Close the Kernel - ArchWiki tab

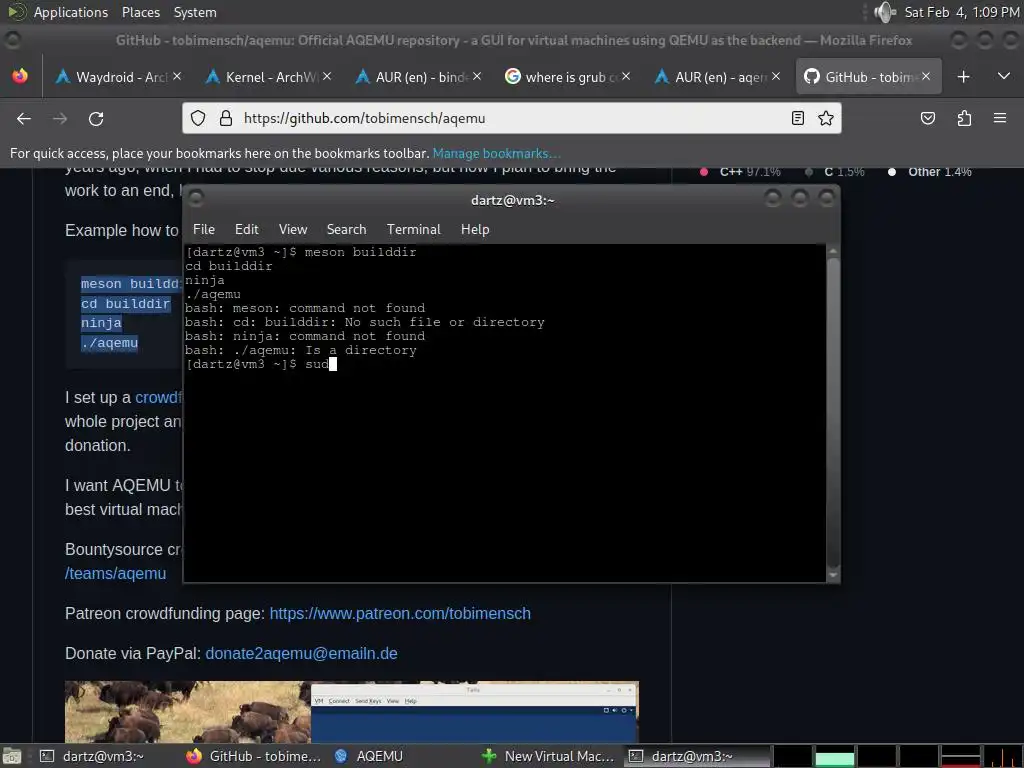pos(327,76)
